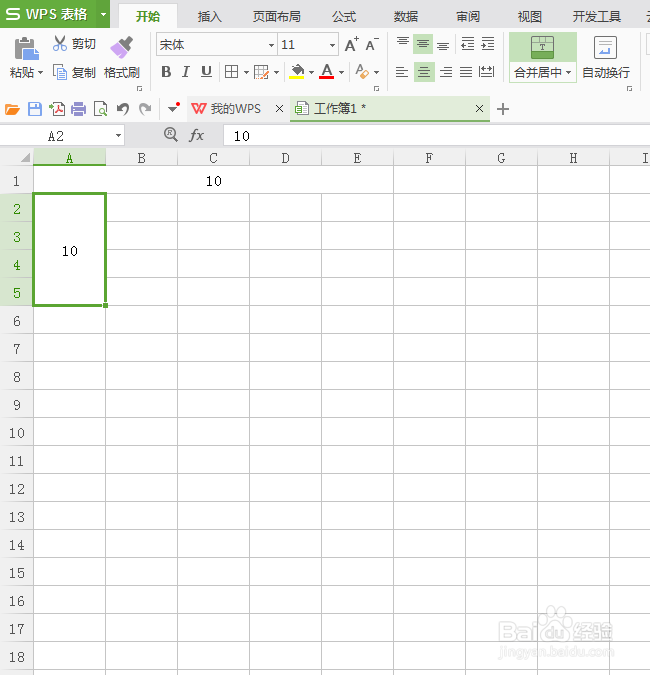Click the draw border table icon
This screenshot has width=650, height=675.
coord(261,72)
